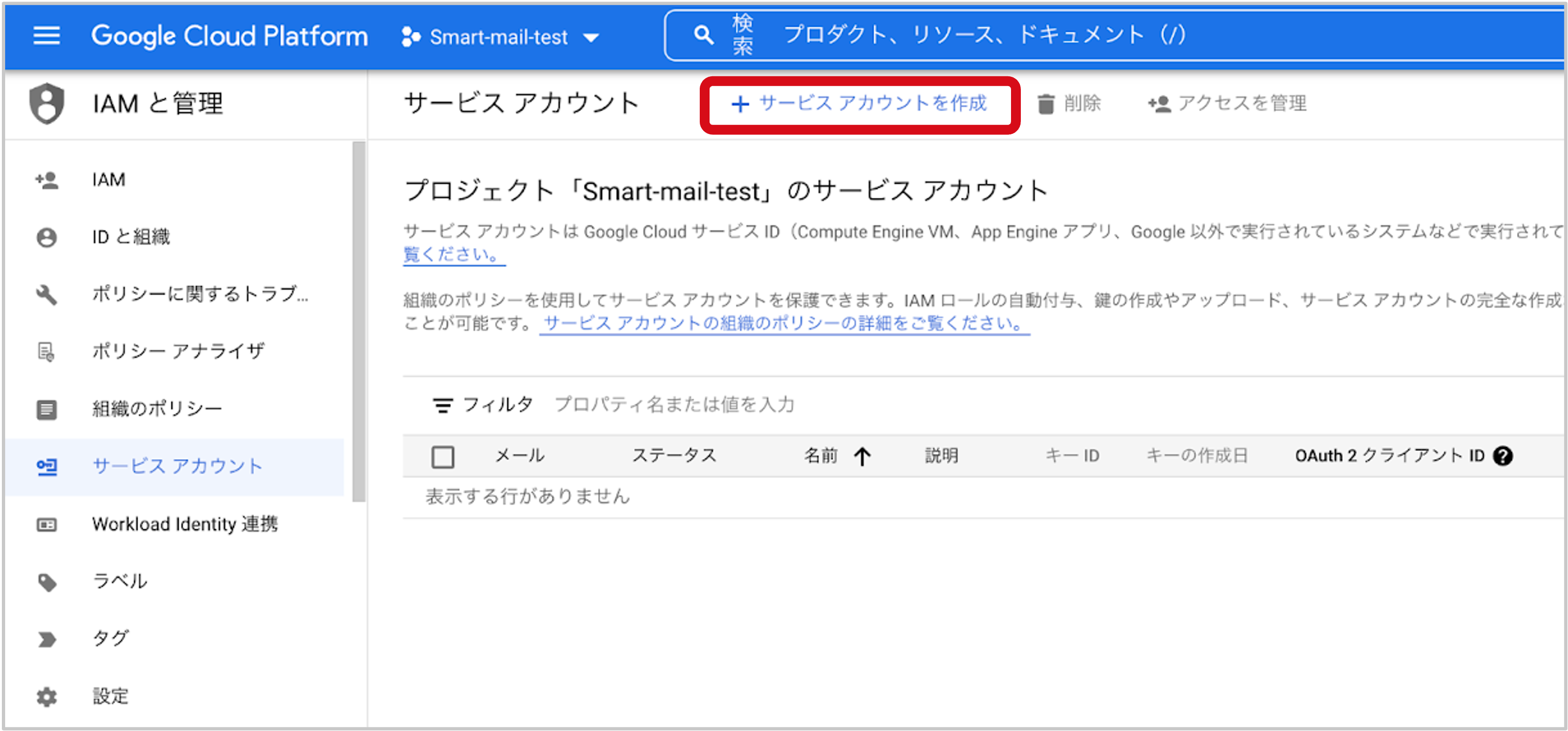Click the タグ chevron icon
The height and width of the screenshot is (731, 1568).
[x=47, y=640]
